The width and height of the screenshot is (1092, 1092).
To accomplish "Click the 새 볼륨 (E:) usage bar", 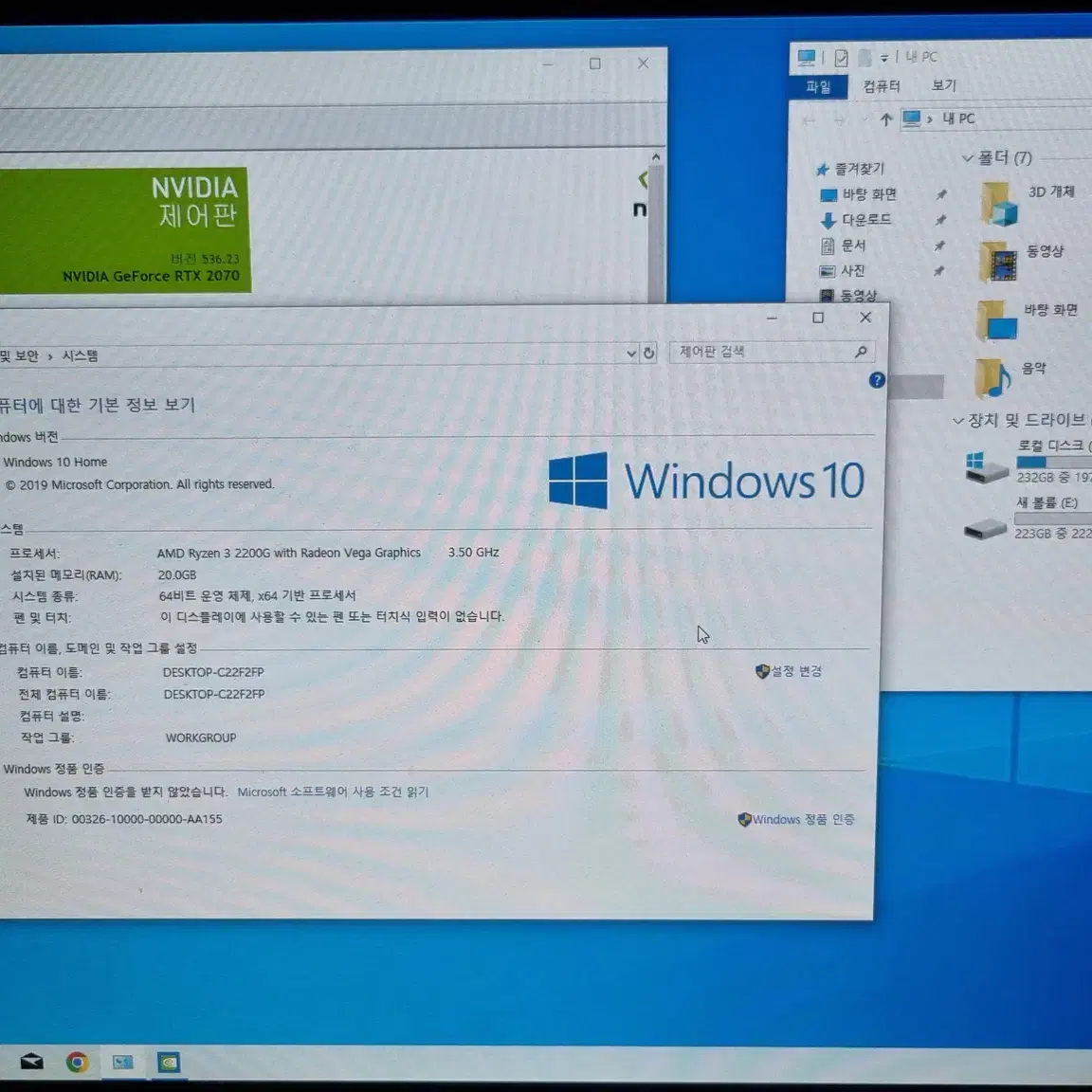I will click(1053, 519).
